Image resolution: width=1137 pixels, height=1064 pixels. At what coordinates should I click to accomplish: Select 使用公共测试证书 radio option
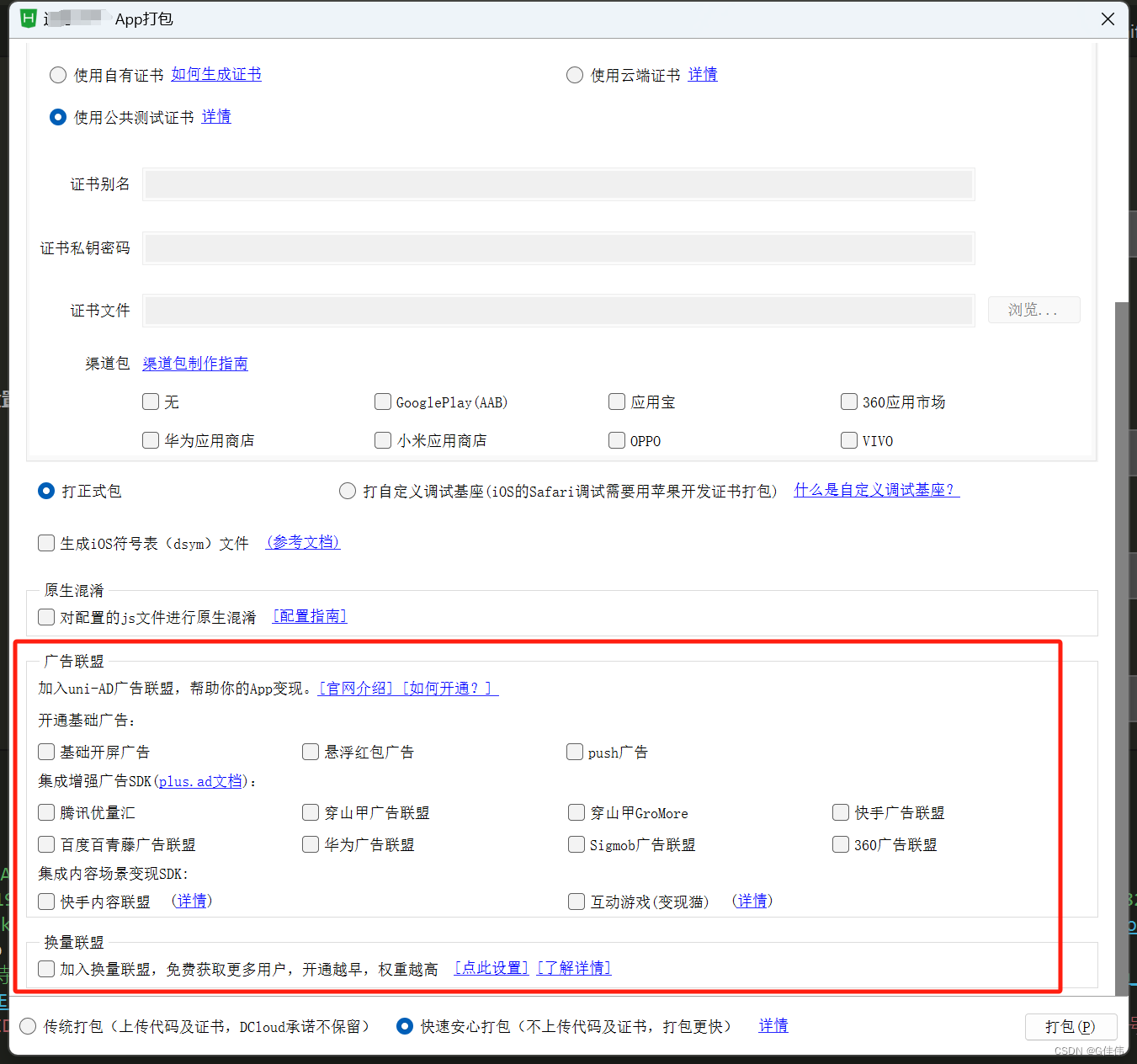coord(58,117)
